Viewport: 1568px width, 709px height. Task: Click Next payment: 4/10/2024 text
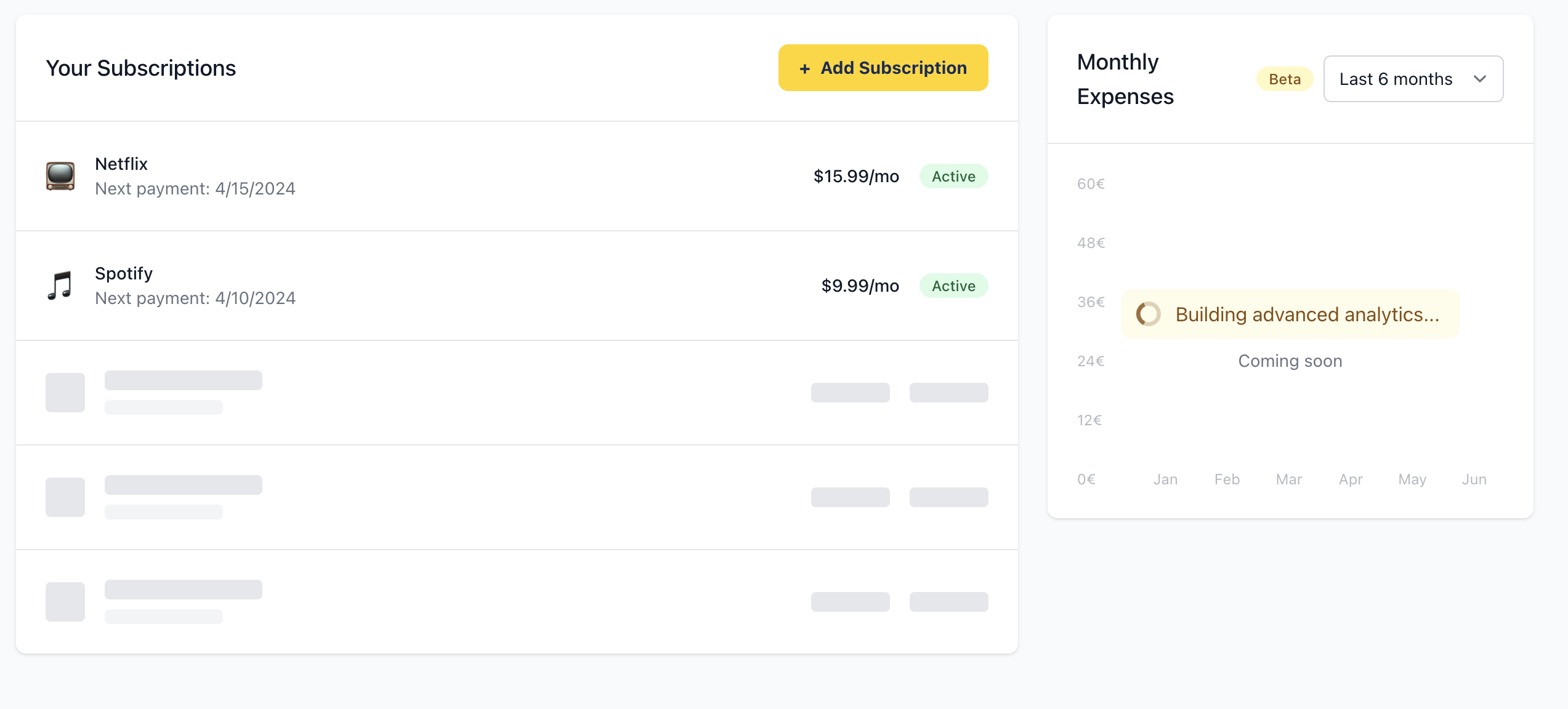[x=195, y=298]
